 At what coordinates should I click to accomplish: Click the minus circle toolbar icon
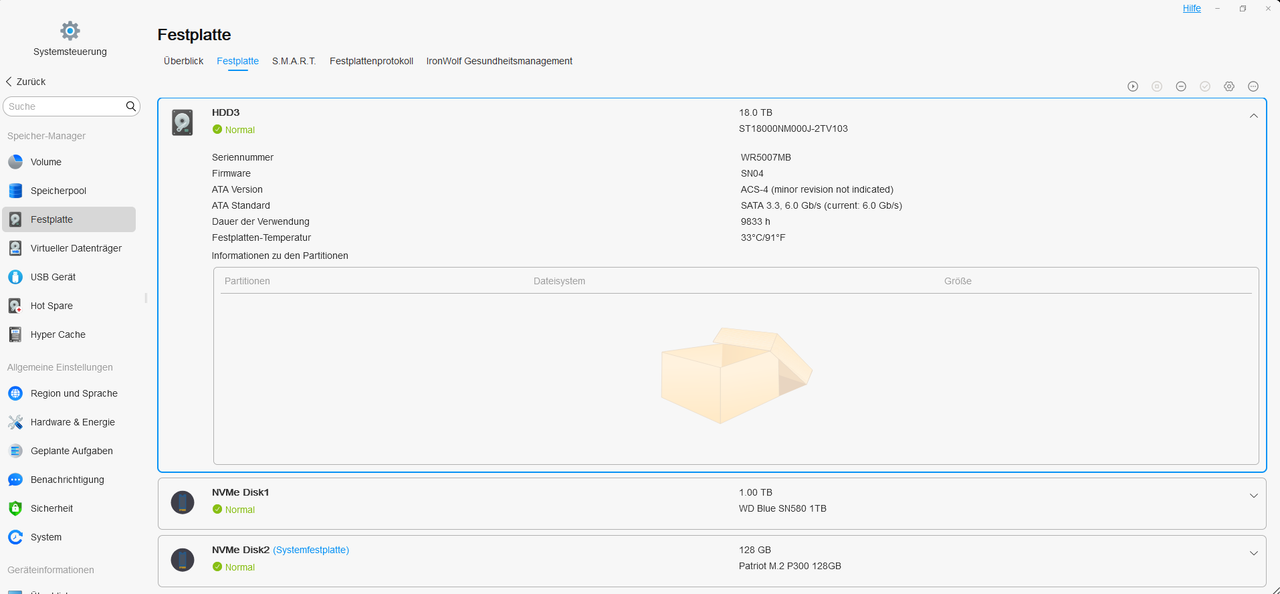point(1181,87)
